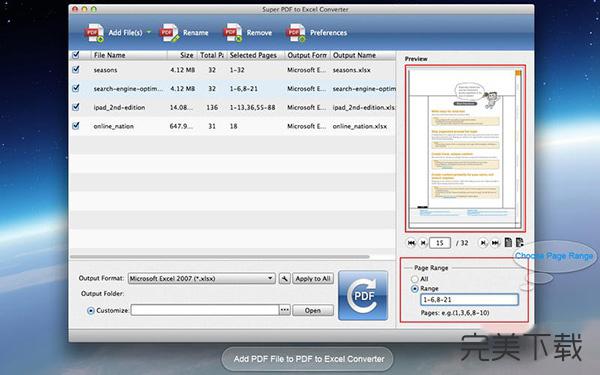Click the Rename toolbar icon
600x375 pixels.
[x=169, y=33]
